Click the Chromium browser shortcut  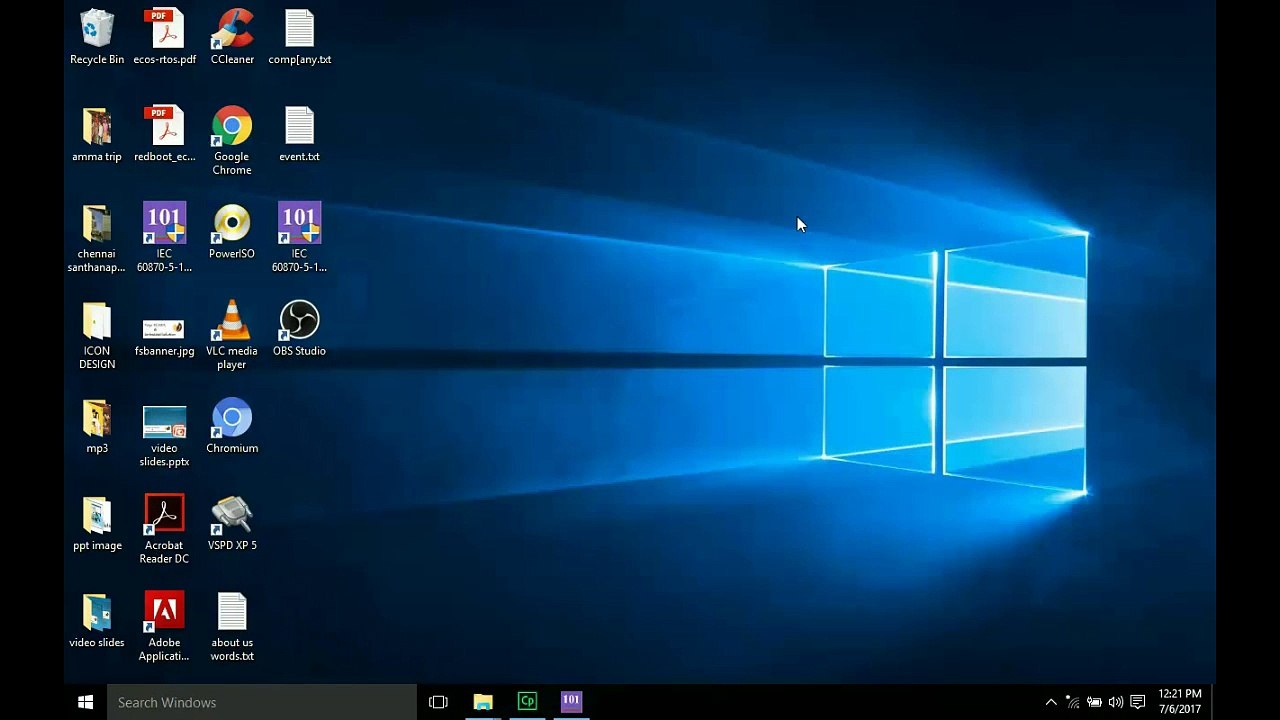[x=232, y=426]
